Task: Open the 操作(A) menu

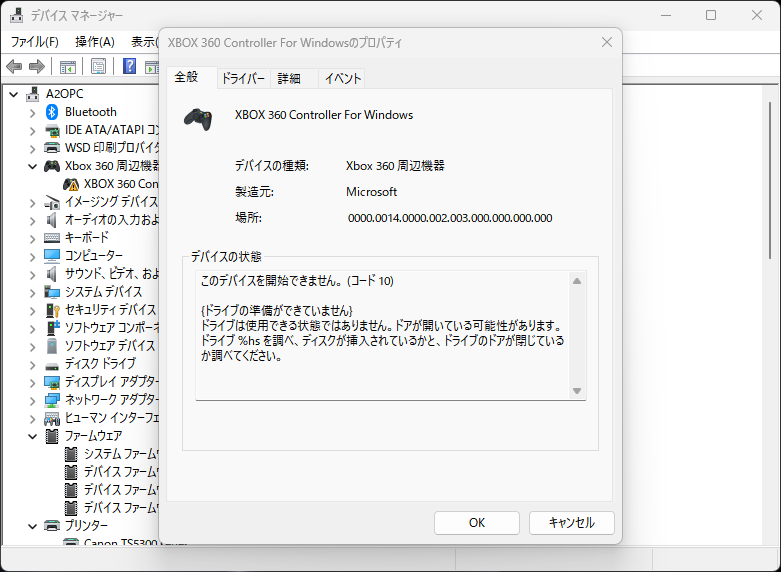Action: click(x=95, y=42)
